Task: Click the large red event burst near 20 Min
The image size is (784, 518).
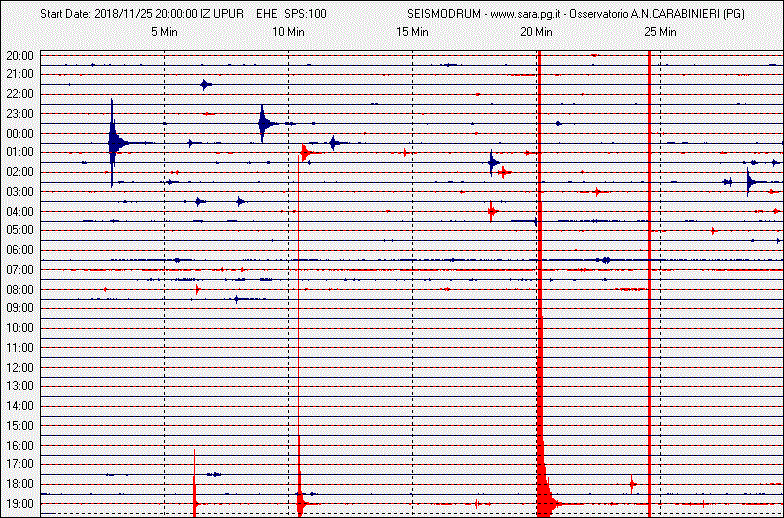Action: point(541,470)
